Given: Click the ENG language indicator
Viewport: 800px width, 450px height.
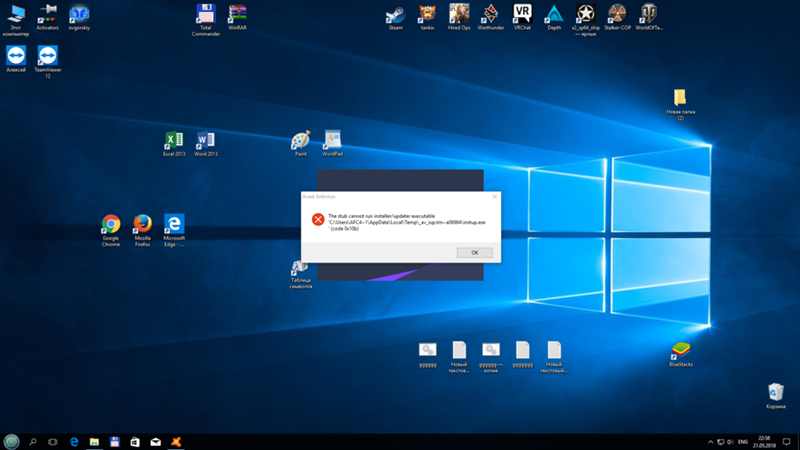Looking at the screenshot, I should tap(743, 442).
